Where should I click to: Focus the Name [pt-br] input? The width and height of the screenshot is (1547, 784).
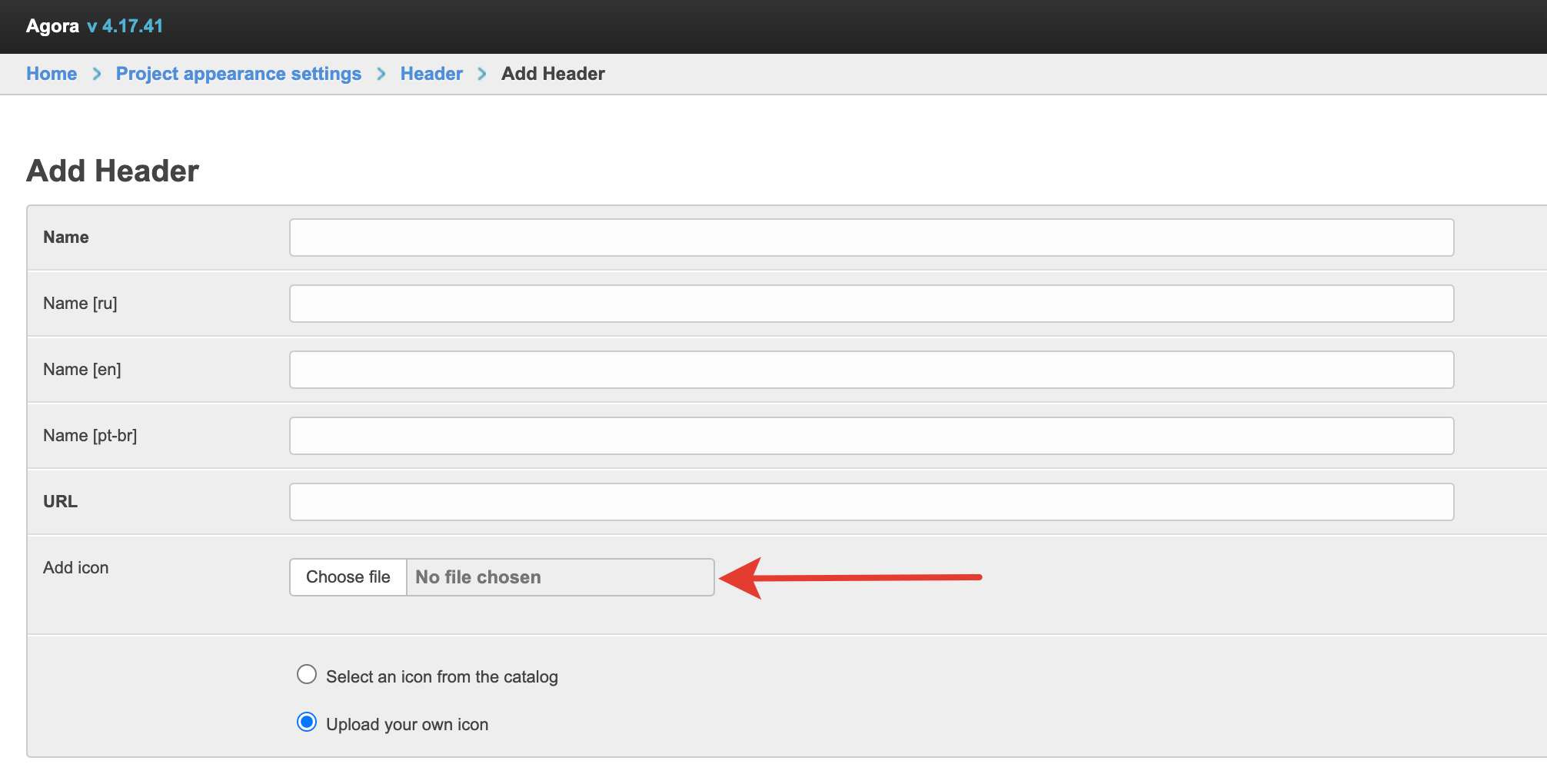(x=871, y=436)
